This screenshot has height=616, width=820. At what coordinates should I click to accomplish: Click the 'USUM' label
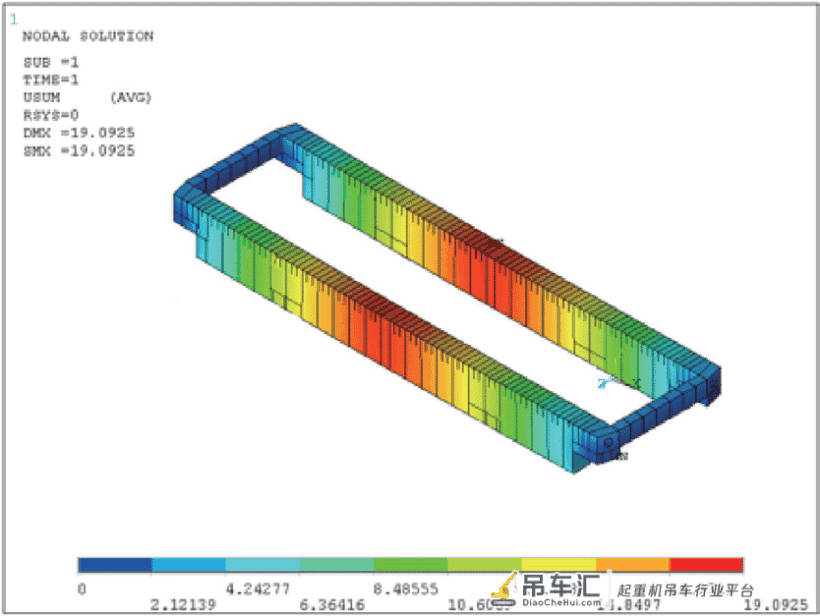click(x=41, y=98)
